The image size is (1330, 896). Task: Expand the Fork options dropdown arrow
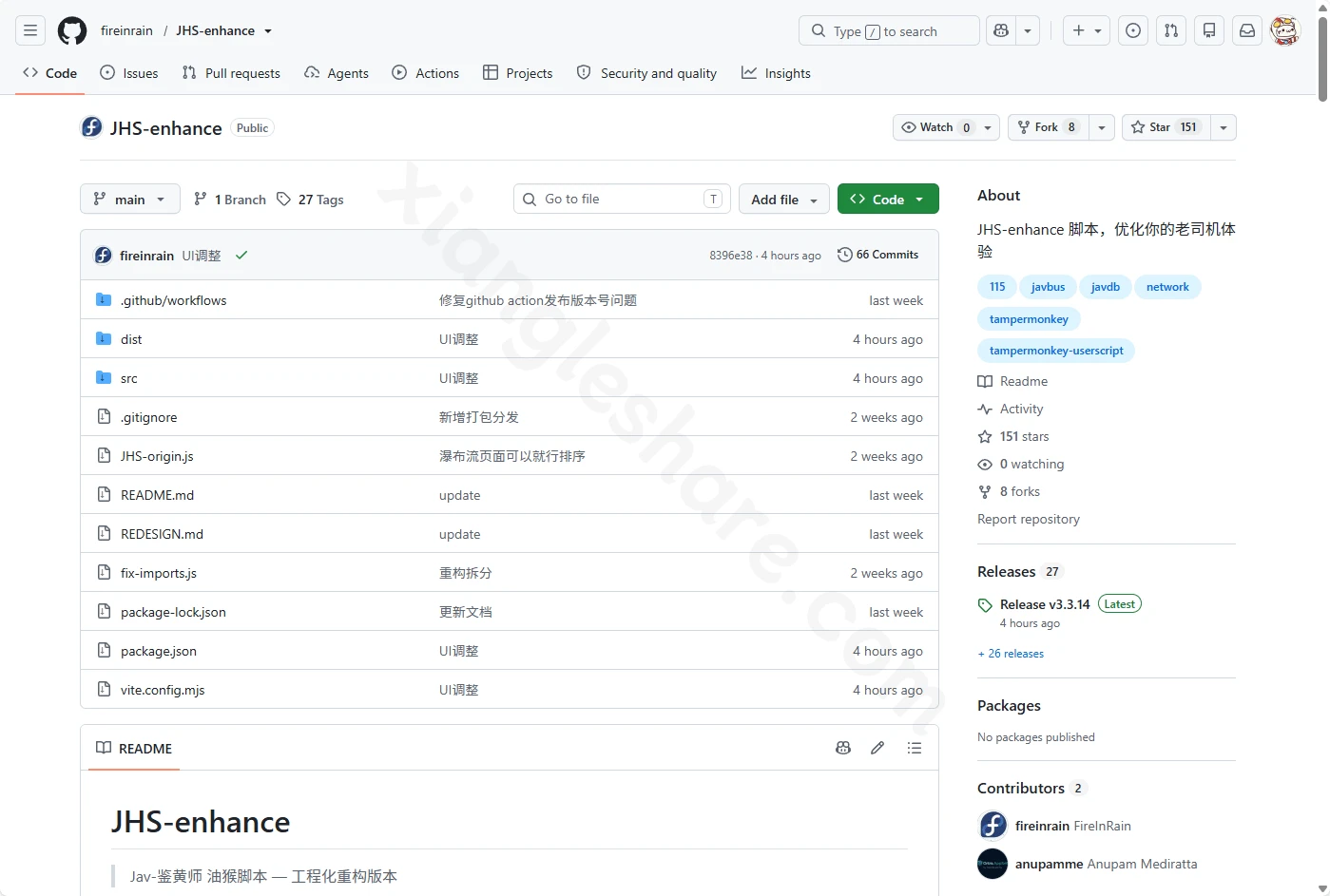pyautogui.click(x=1102, y=127)
